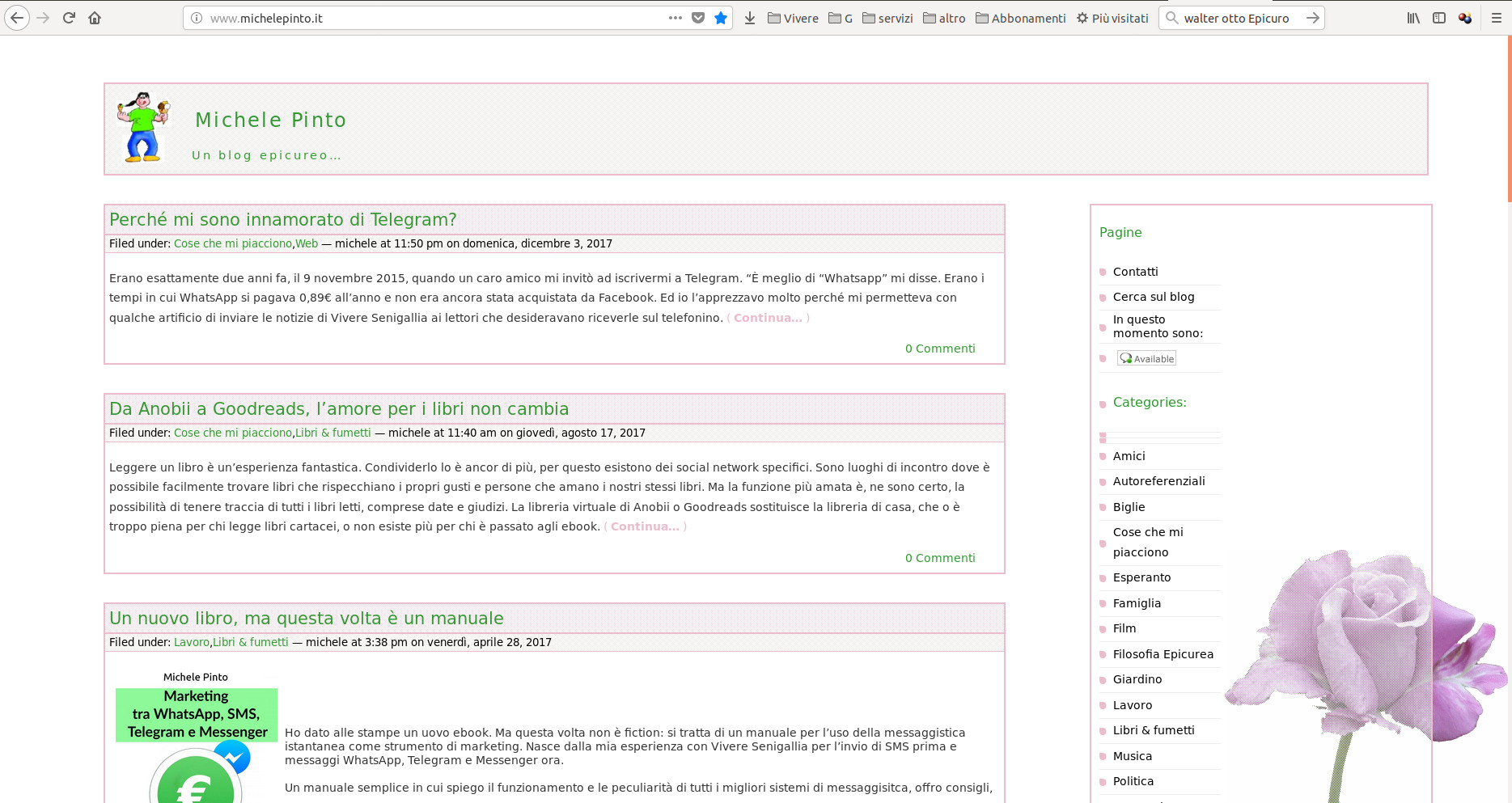Reload the current page

coord(70,18)
